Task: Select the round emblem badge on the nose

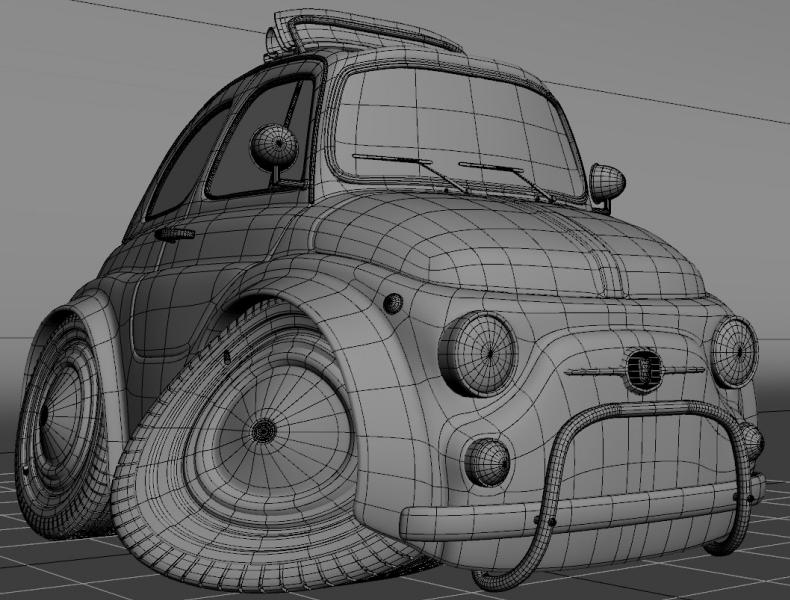Action: click(x=643, y=371)
